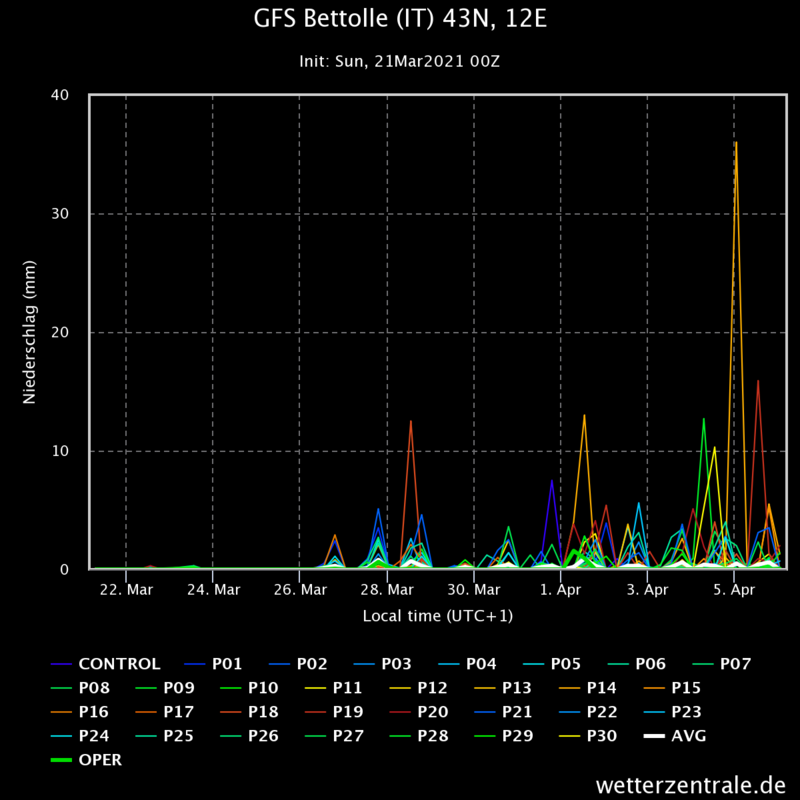Click the 24. Mar date tick label
Image resolution: width=800 pixels, height=800 pixels.
tap(213, 590)
